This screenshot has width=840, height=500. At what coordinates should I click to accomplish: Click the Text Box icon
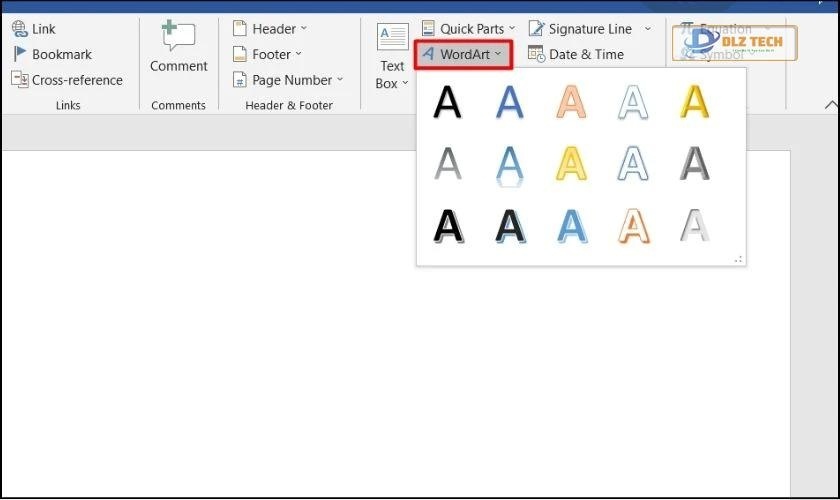coord(392,38)
